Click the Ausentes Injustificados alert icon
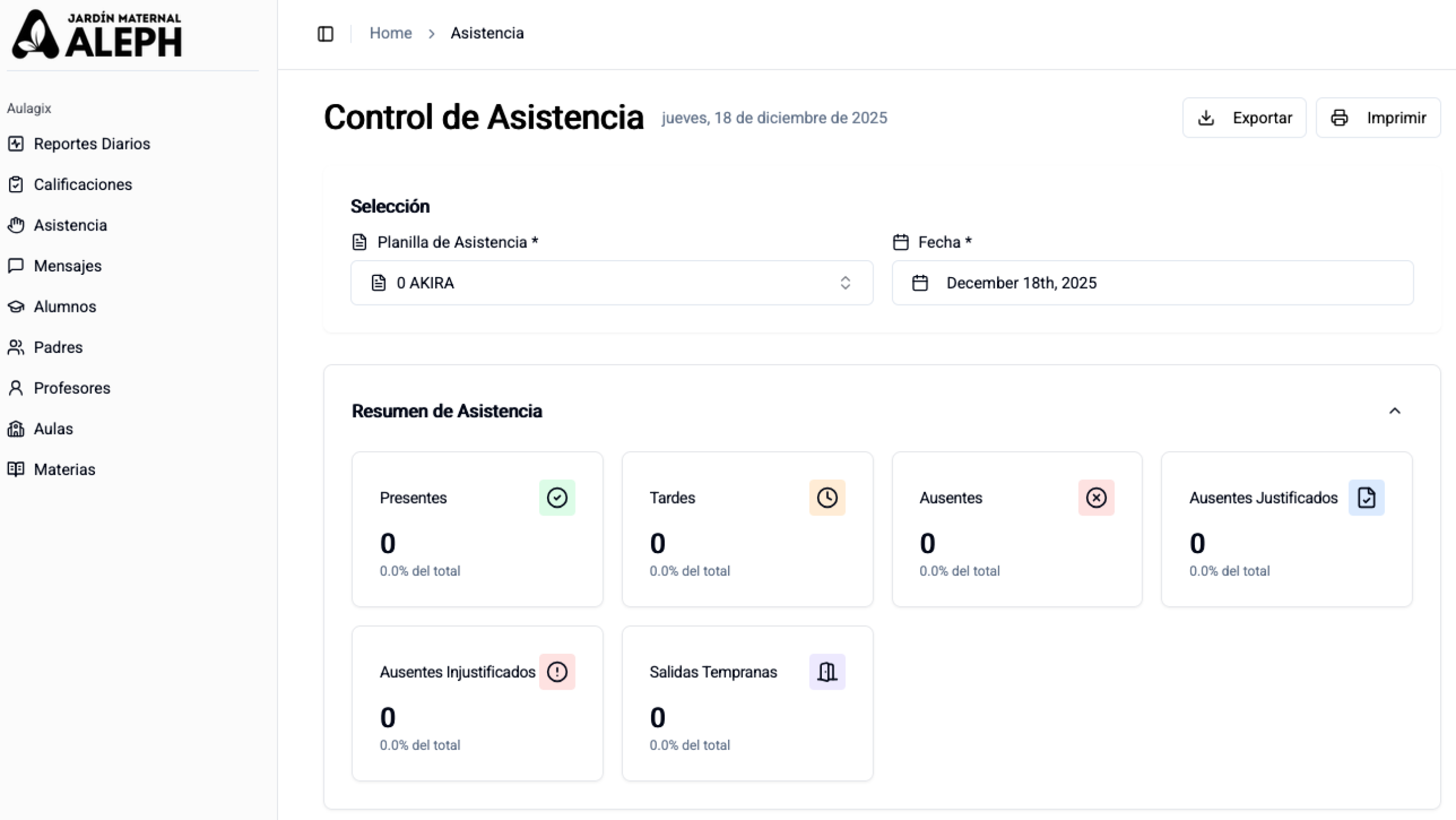This screenshot has height=820, width=1456. (x=557, y=672)
